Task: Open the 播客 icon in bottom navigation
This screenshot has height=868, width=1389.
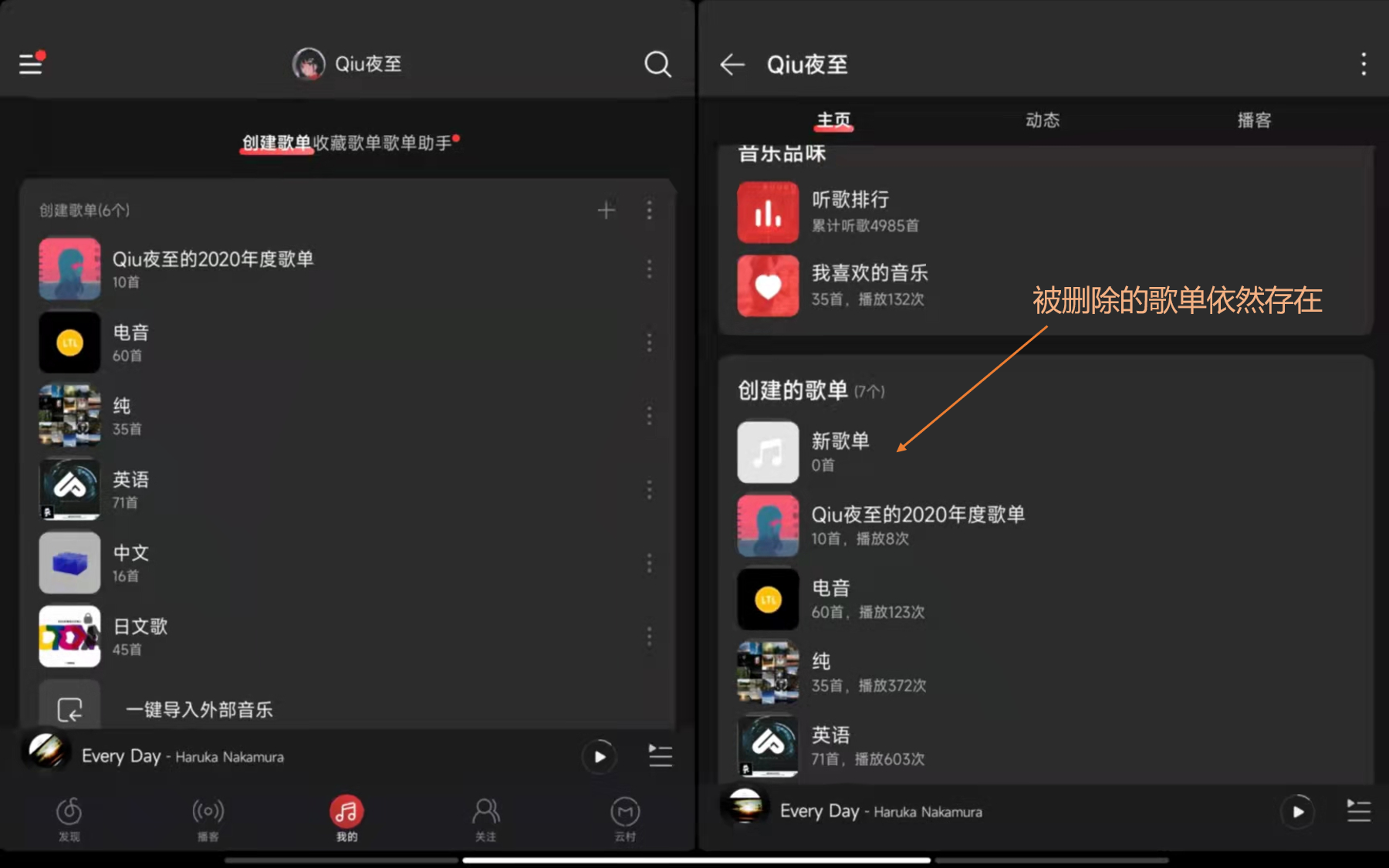Action: click(x=208, y=814)
